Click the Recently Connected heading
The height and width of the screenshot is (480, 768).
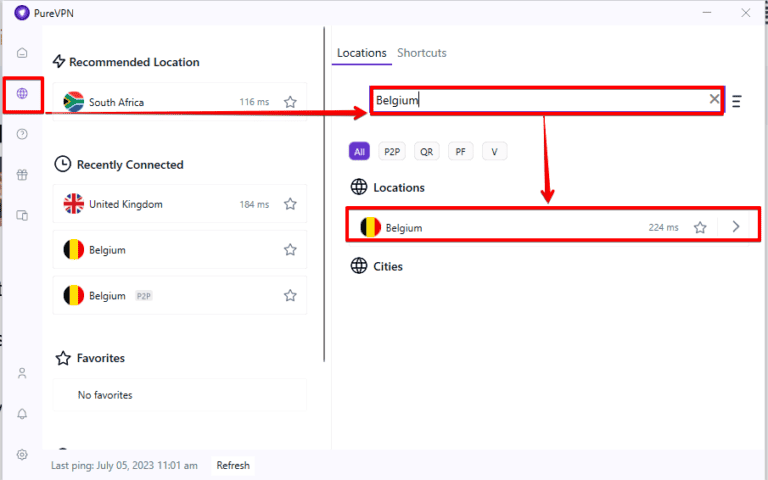coord(130,165)
